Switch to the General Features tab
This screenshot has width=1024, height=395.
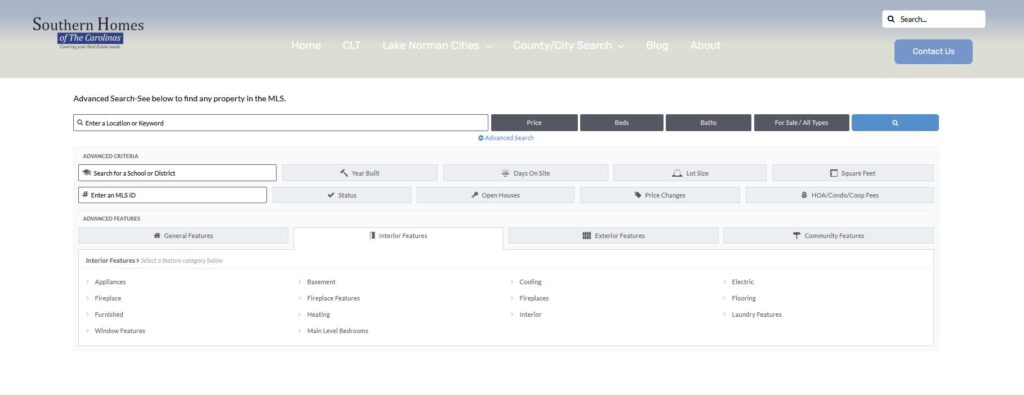click(x=183, y=236)
